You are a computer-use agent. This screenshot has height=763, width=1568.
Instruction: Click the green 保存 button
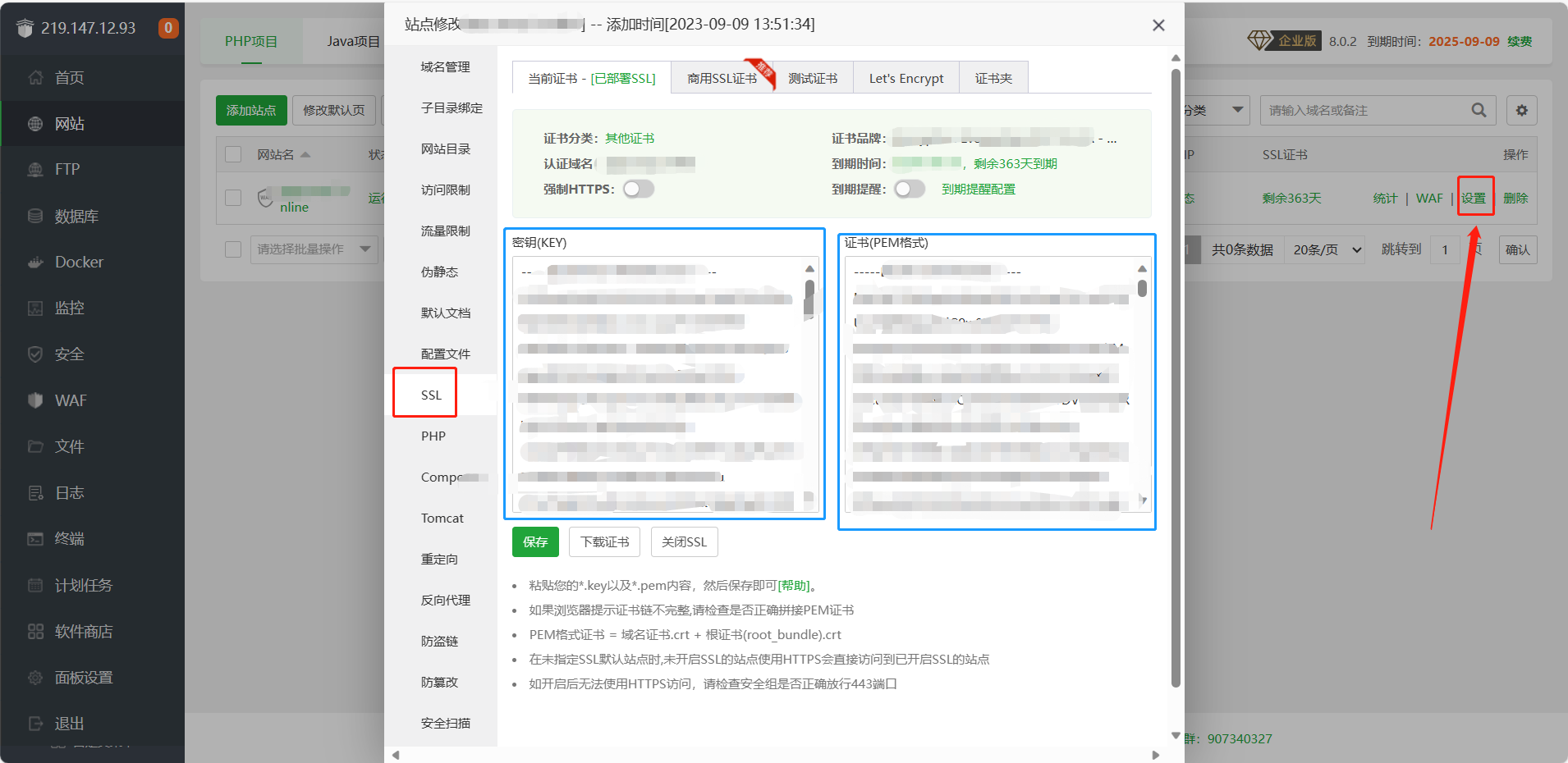point(535,541)
